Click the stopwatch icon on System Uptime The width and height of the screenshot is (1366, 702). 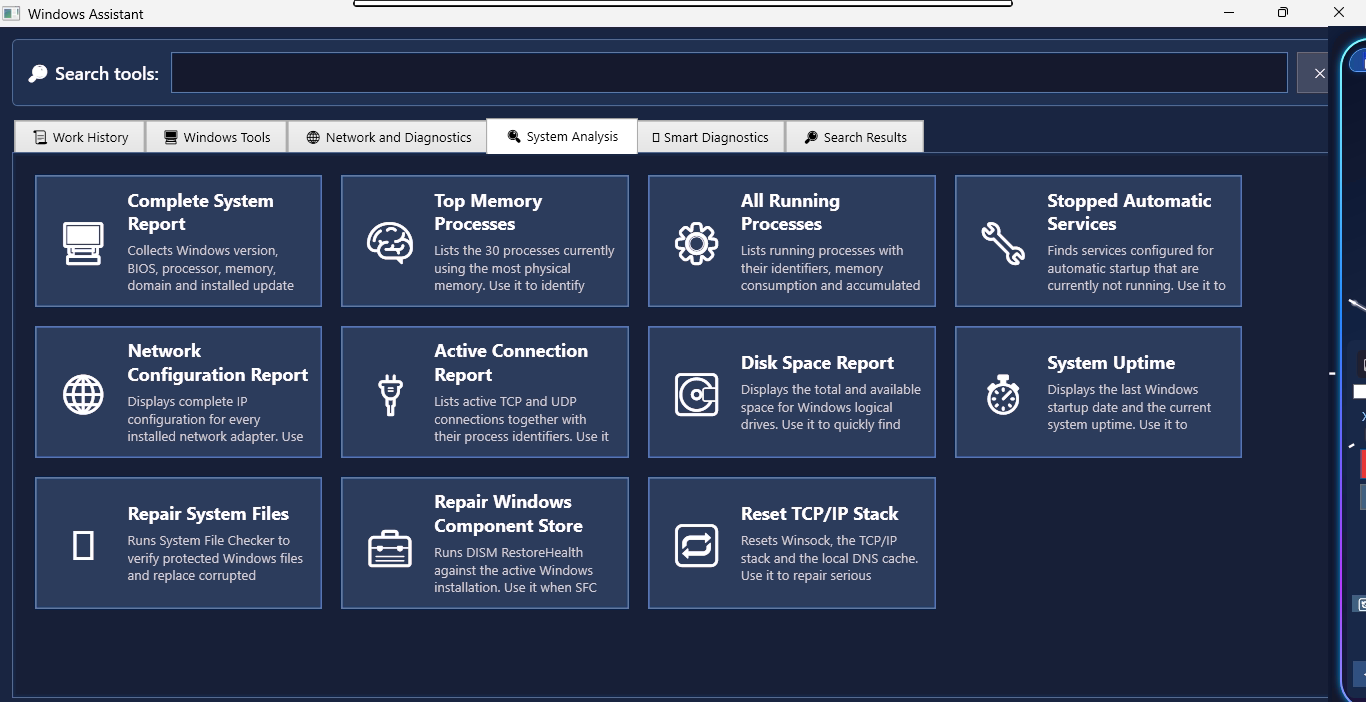(1003, 394)
